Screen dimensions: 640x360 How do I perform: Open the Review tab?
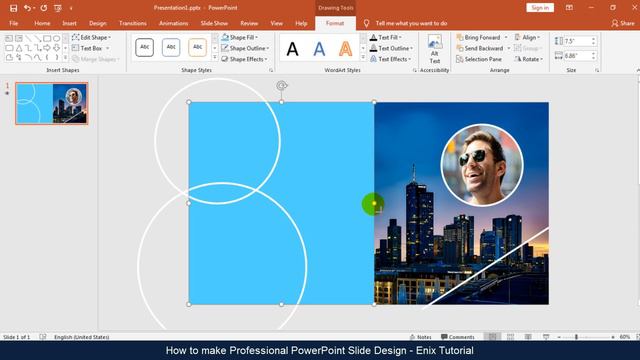point(249,23)
